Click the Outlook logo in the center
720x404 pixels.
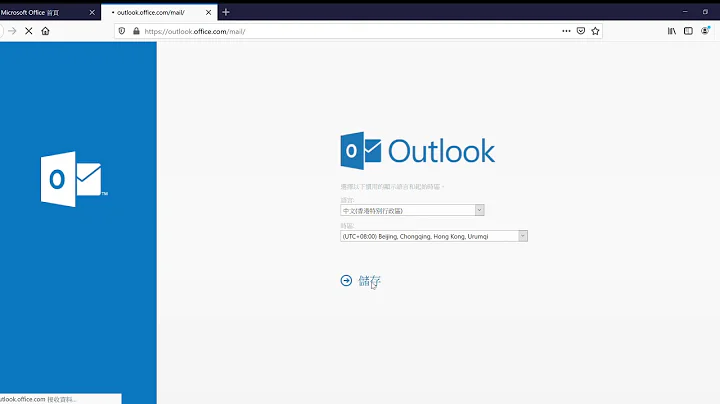[x=417, y=151]
